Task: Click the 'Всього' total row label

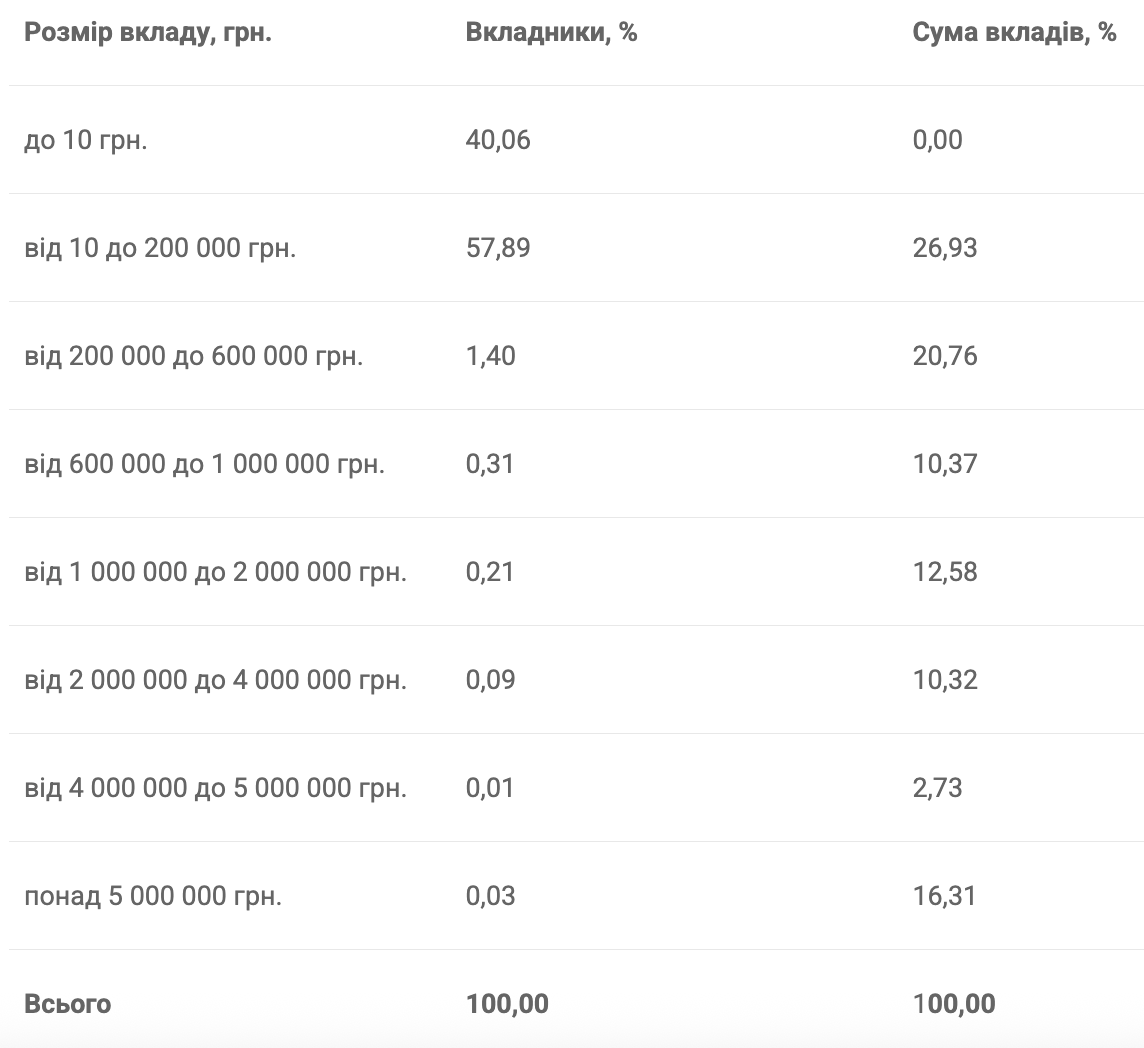Action: coord(67,1004)
